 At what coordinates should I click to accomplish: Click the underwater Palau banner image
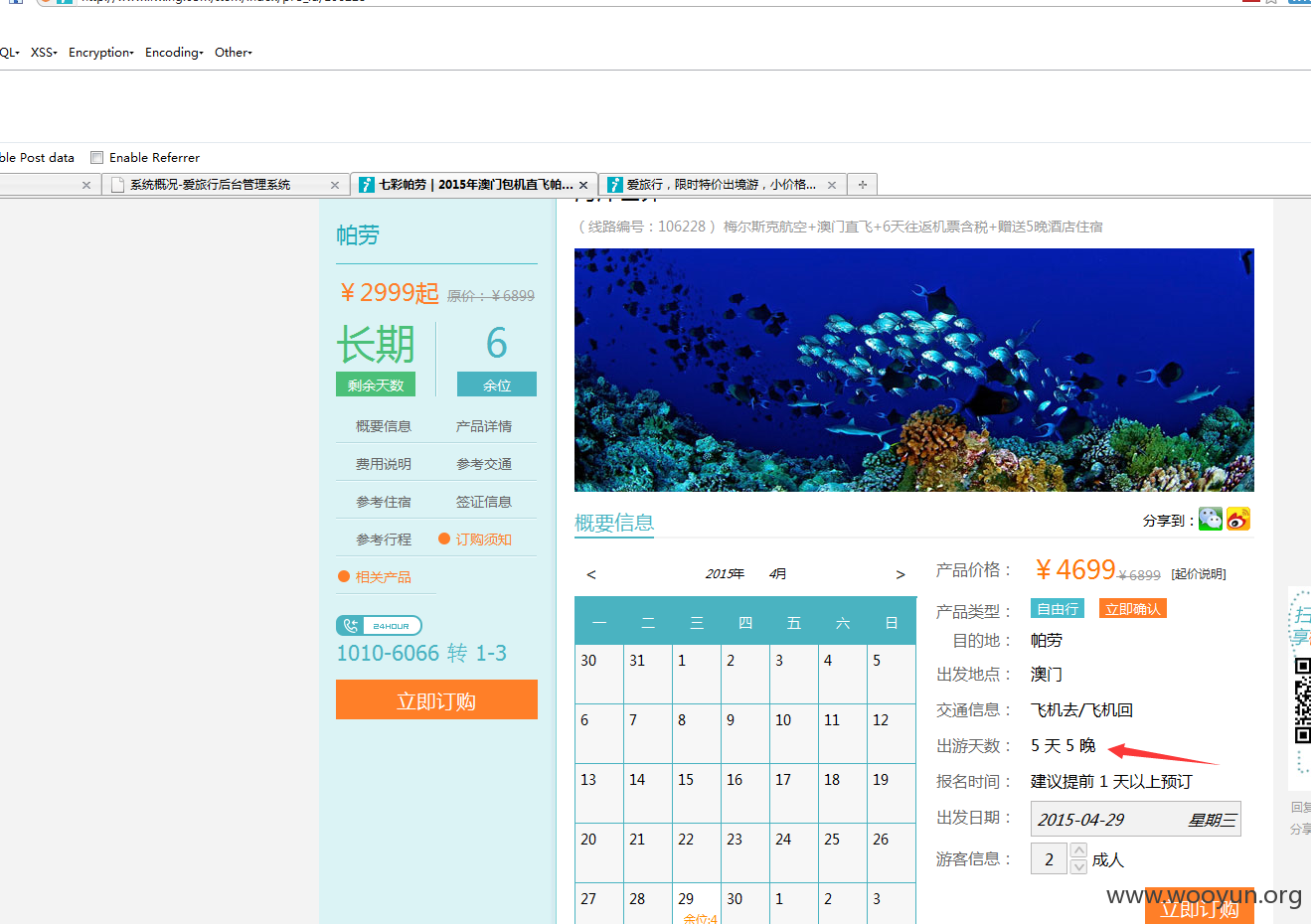914,370
